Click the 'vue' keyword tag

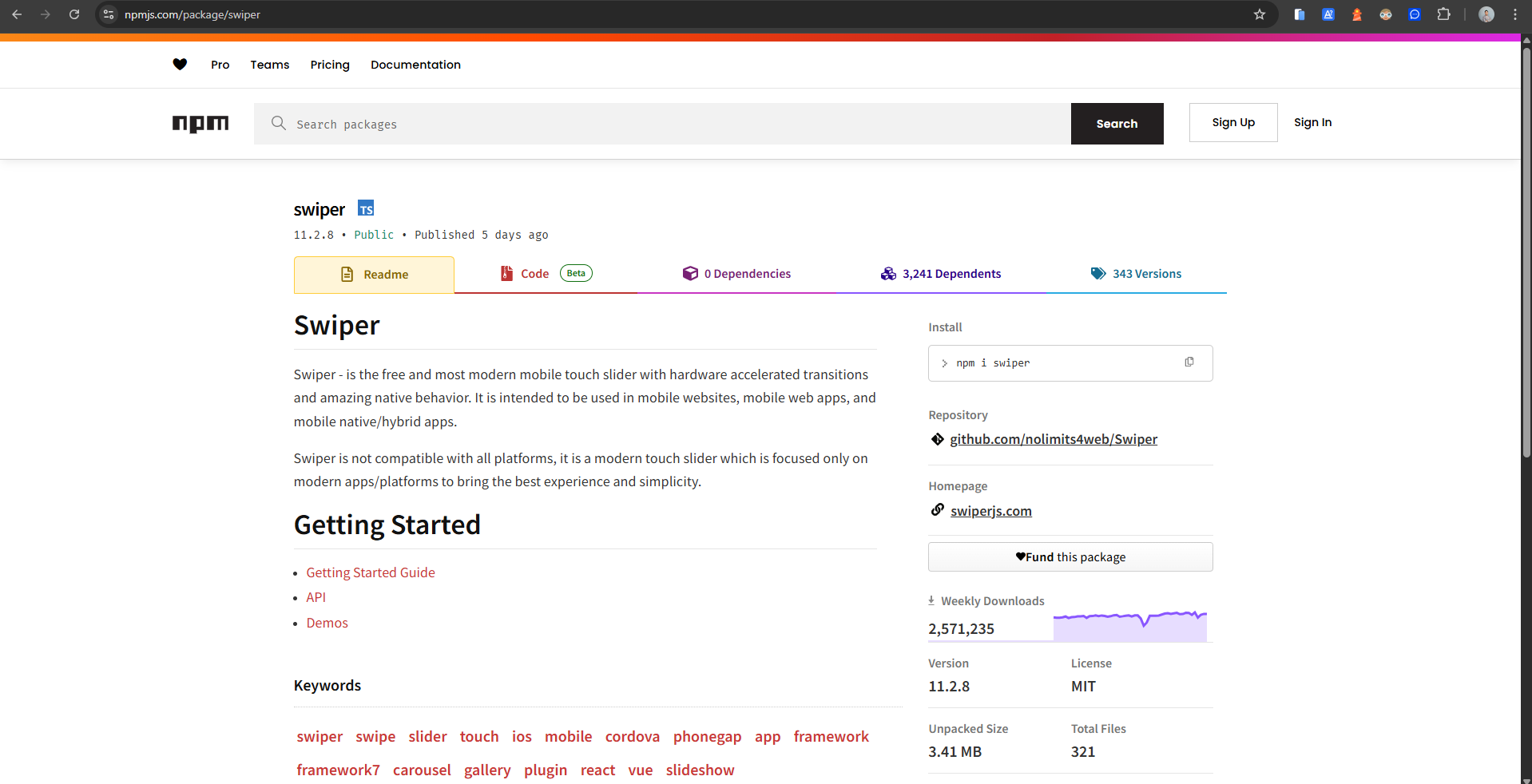click(x=641, y=770)
